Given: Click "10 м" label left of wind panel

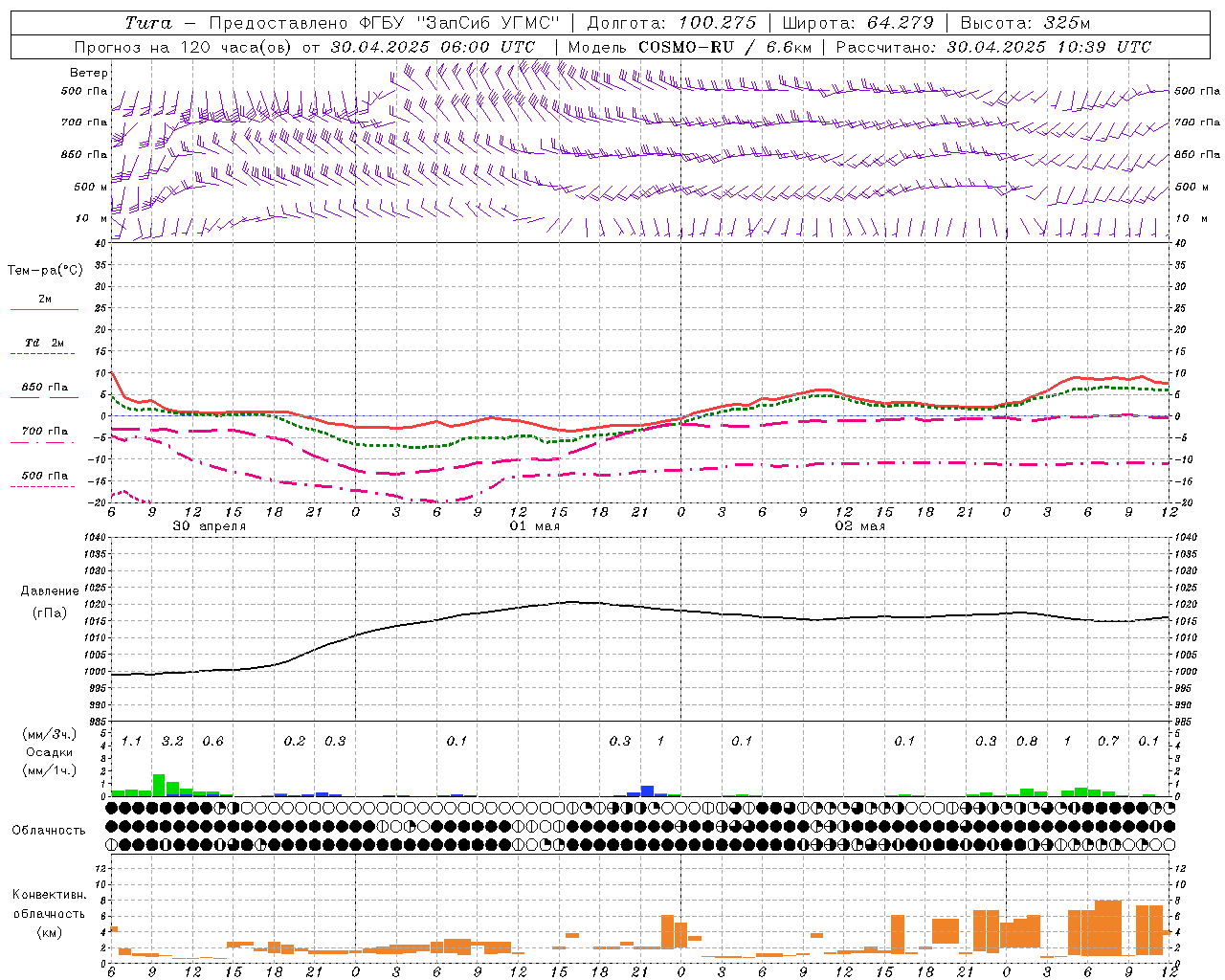Looking at the screenshot, I should 91,218.
